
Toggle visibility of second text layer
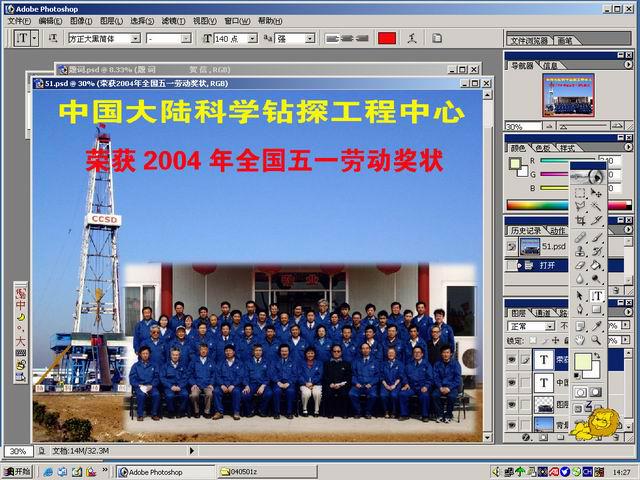512,382
